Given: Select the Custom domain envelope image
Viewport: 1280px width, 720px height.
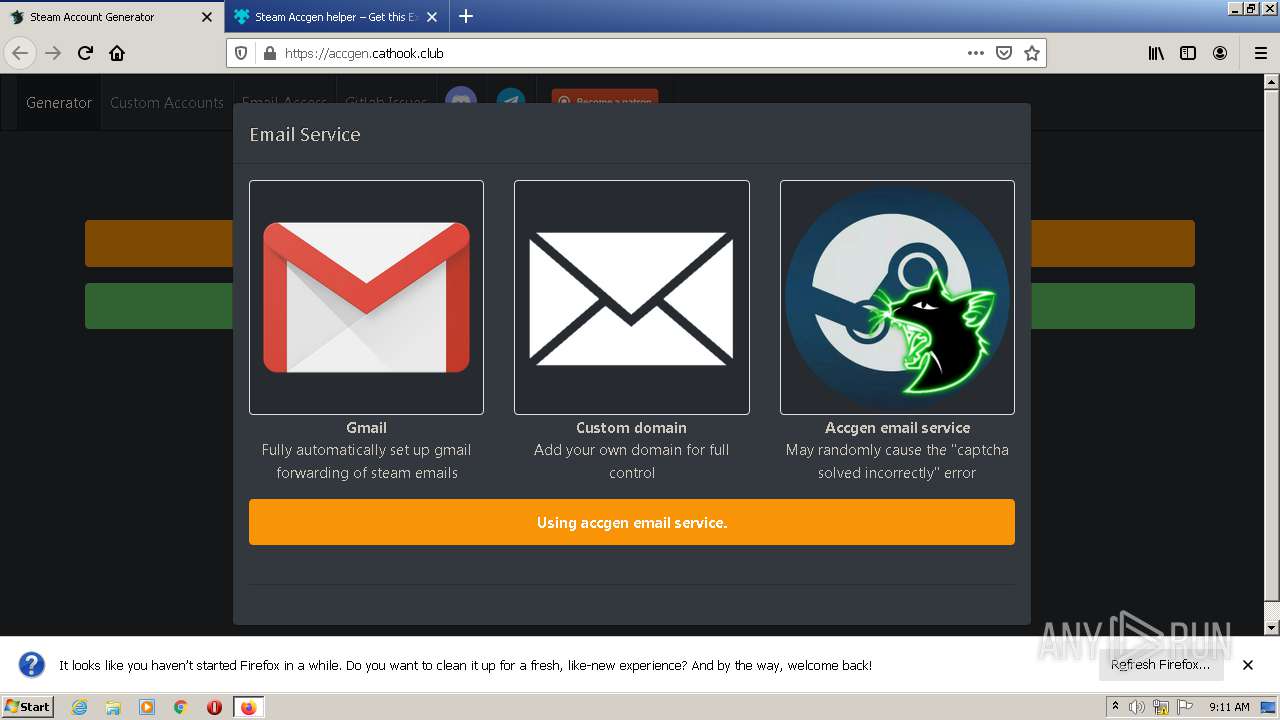Looking at the screenshot, I should point(631,297).
